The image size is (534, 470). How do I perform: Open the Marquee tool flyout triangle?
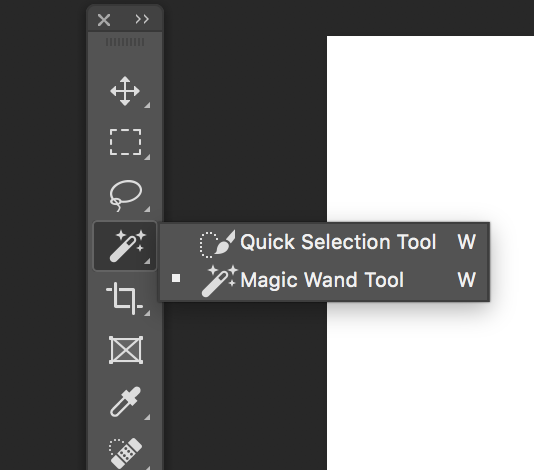tap(147, 157)
